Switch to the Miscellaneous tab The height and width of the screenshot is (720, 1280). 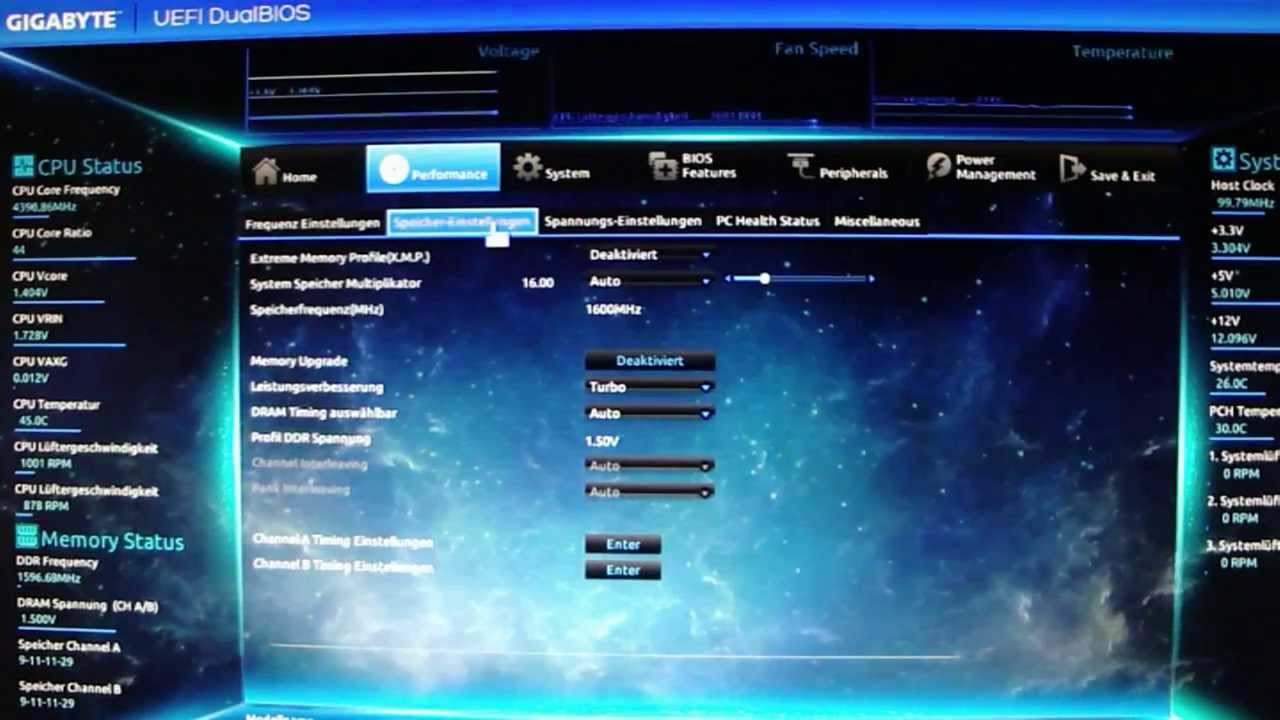tap(877, 221)
